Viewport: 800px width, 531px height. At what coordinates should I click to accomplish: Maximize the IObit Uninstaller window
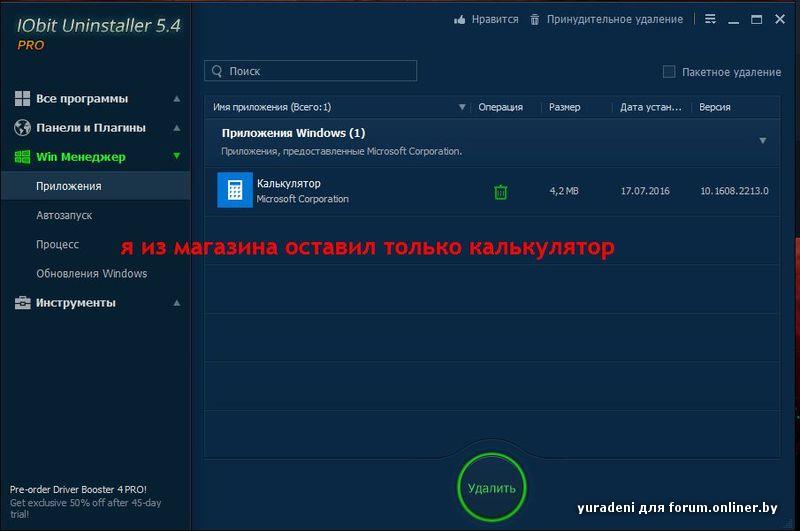756,19
